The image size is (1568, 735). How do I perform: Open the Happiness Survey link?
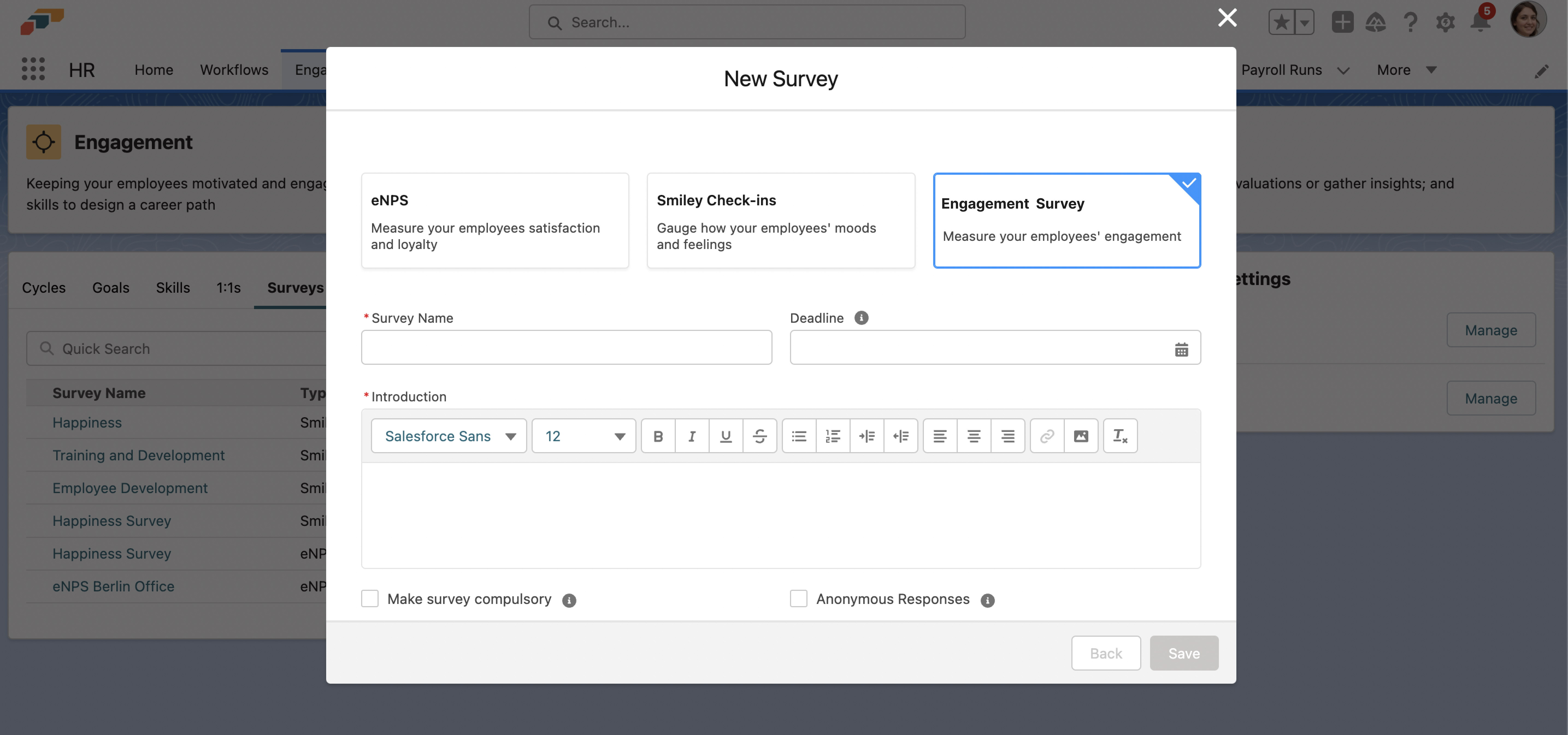coord(111,521)
